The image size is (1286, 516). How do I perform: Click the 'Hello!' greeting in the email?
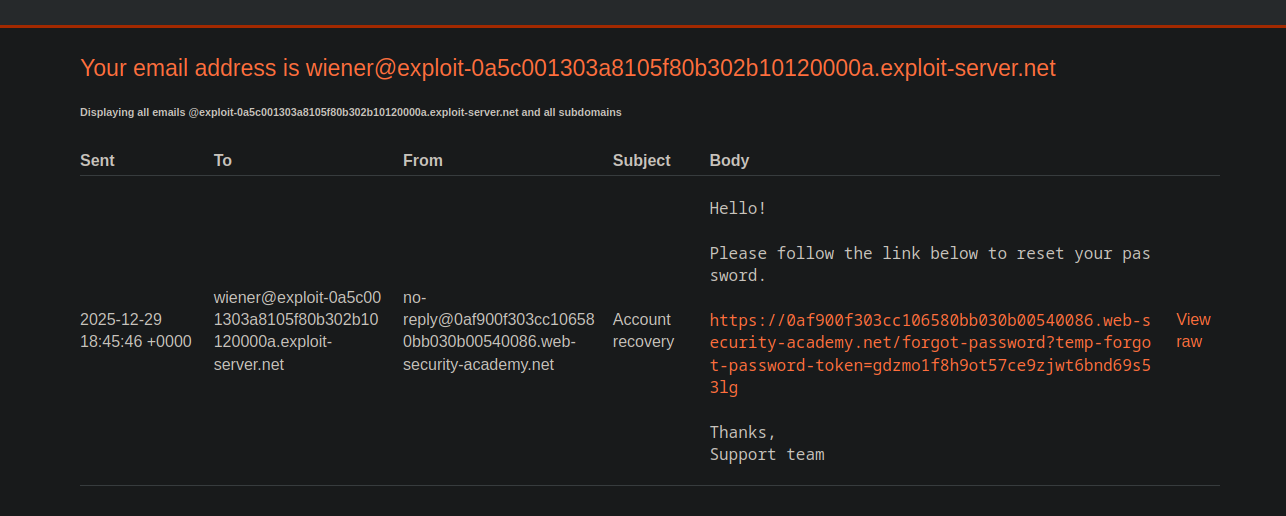coord(738,208)
